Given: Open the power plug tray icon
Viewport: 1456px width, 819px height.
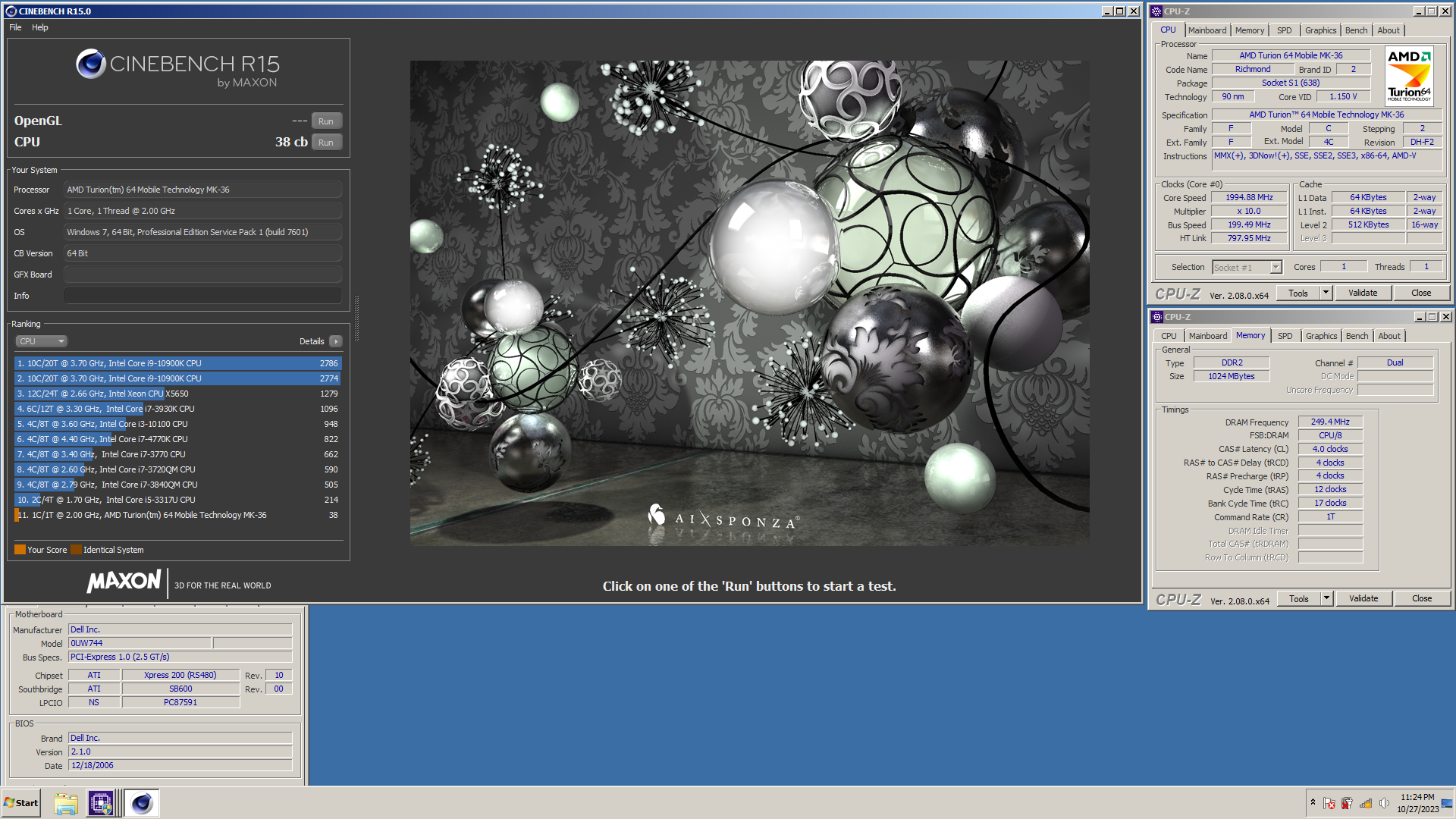Looking at the screenshot, I should [1348, 803].
